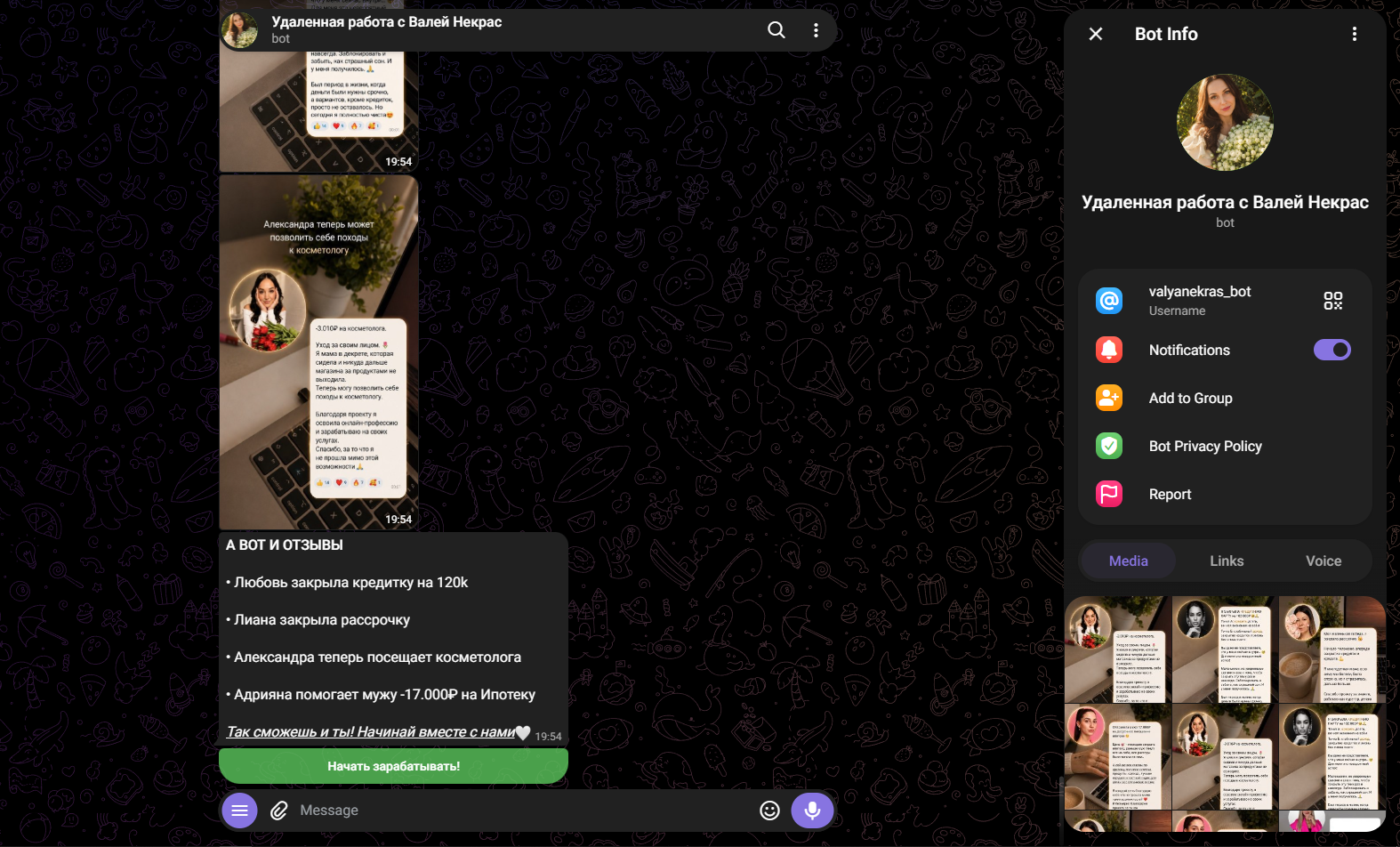Viewport: 1400px width, 847px height.
Task: Click the green 'Начать зарабатывать!' button
Action: click(x=393, y=766)
